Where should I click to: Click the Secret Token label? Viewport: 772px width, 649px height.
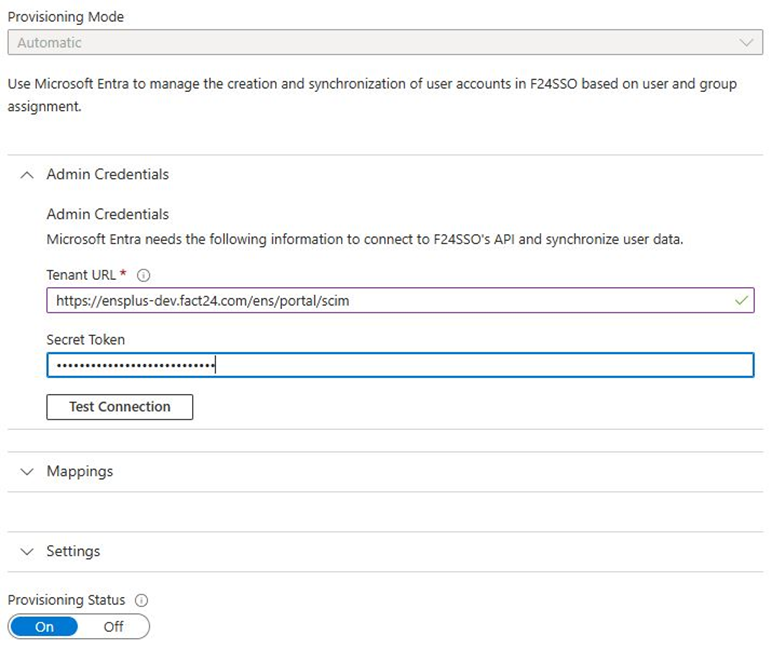coord(86,340)
